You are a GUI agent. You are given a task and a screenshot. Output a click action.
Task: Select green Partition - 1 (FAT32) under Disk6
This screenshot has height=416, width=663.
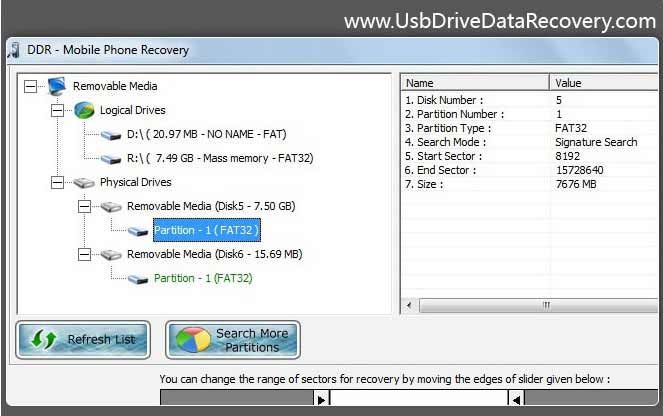click(x=203, y=279)
